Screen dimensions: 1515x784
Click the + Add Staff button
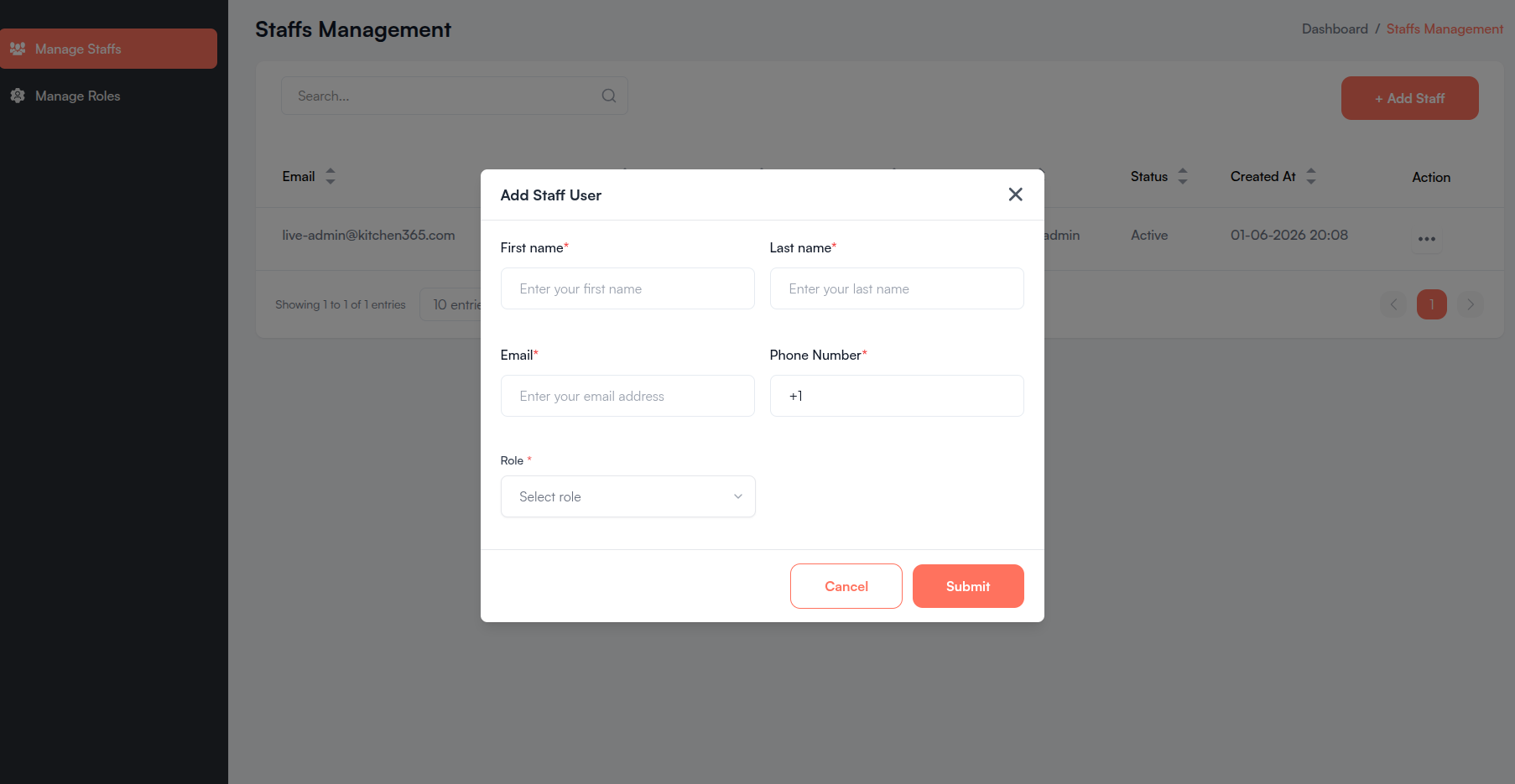(x=1409, y=98)
